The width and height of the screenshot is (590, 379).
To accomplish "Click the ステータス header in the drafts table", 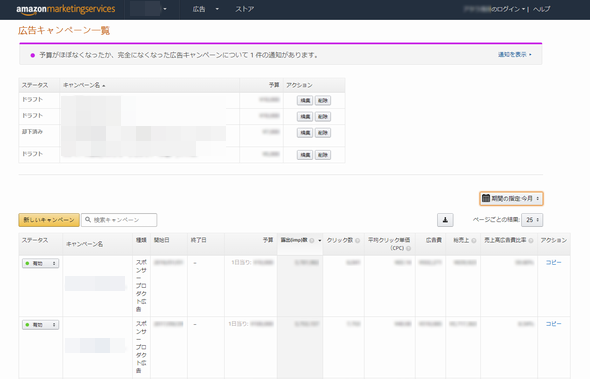I will point(35,85).
